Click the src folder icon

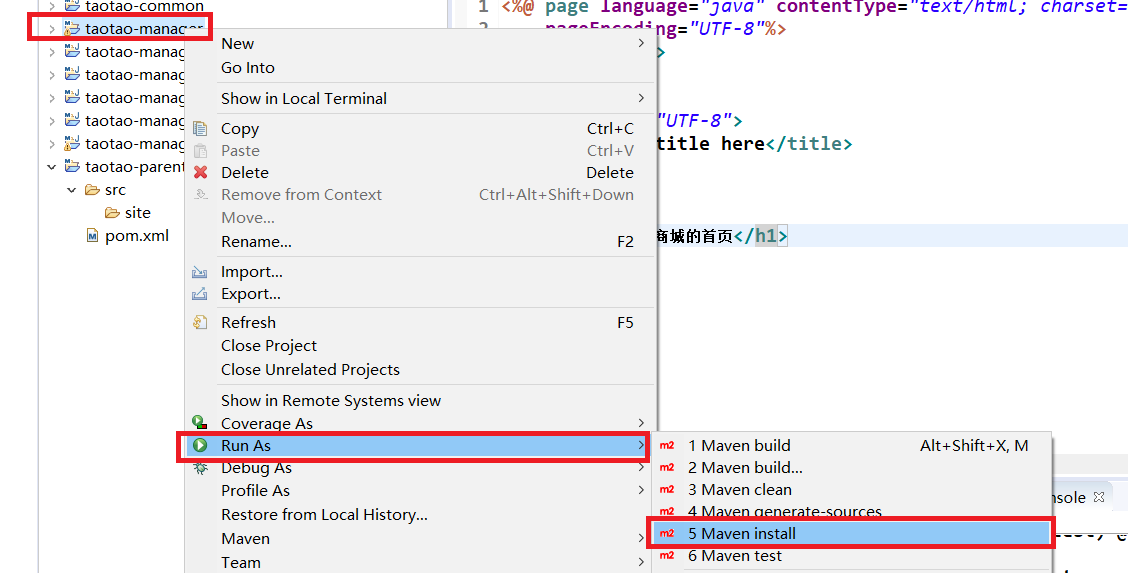(x=92, y=190)
